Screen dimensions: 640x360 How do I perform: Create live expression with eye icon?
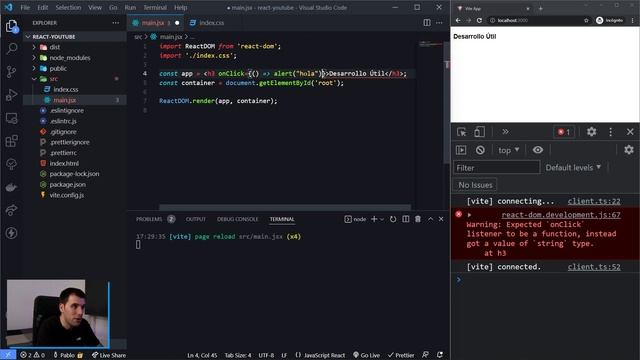pyautogui.click(x=538, y=150)
